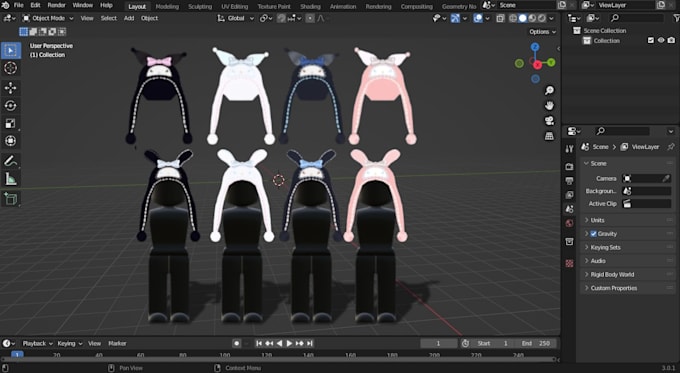Switch to wireframe viewport shading
Viewport: 680px width, 373px height.
pyautogui.click(x=513, y=18)
